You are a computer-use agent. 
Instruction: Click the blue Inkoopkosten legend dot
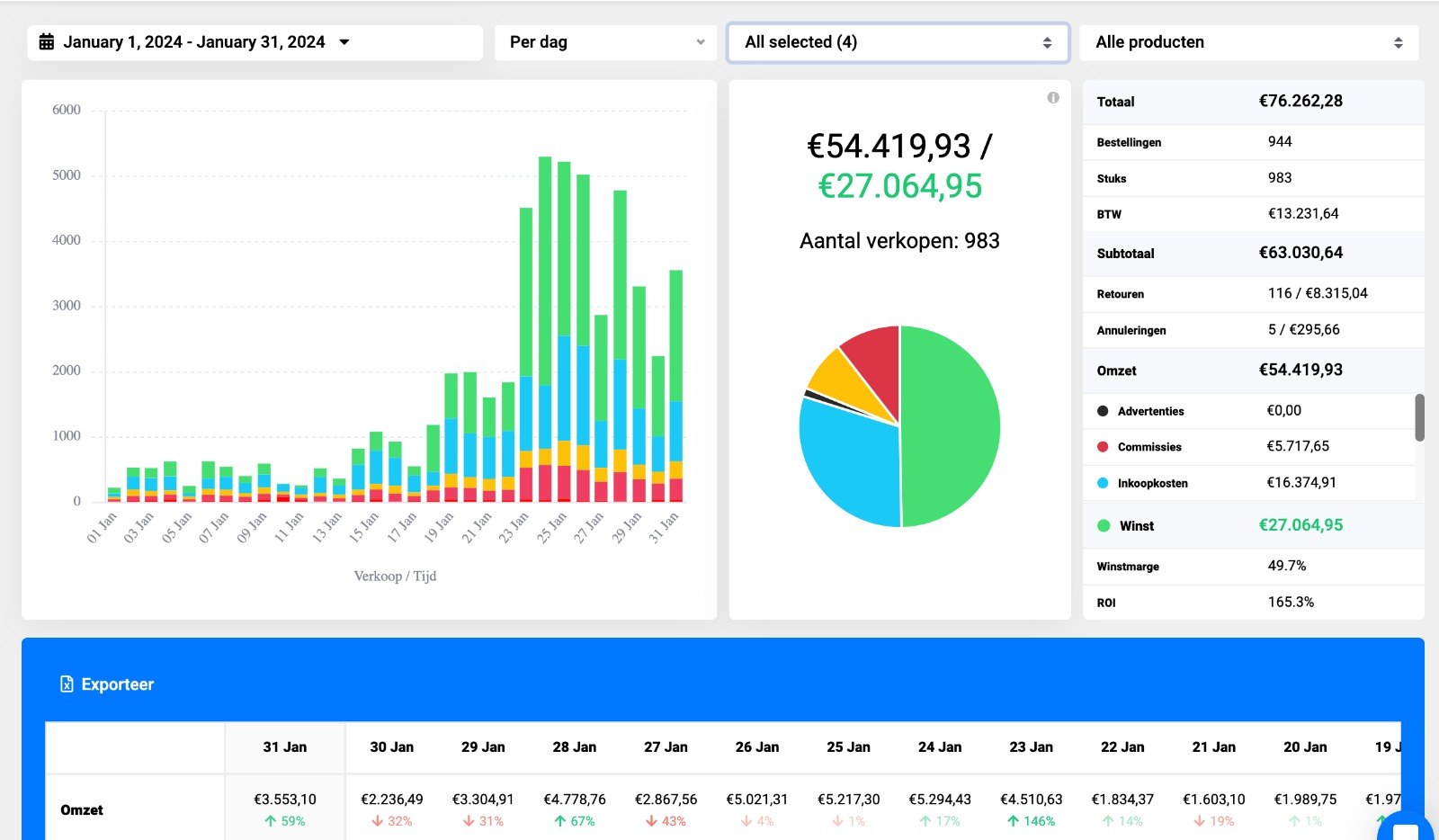click(x=1103, y=483)
